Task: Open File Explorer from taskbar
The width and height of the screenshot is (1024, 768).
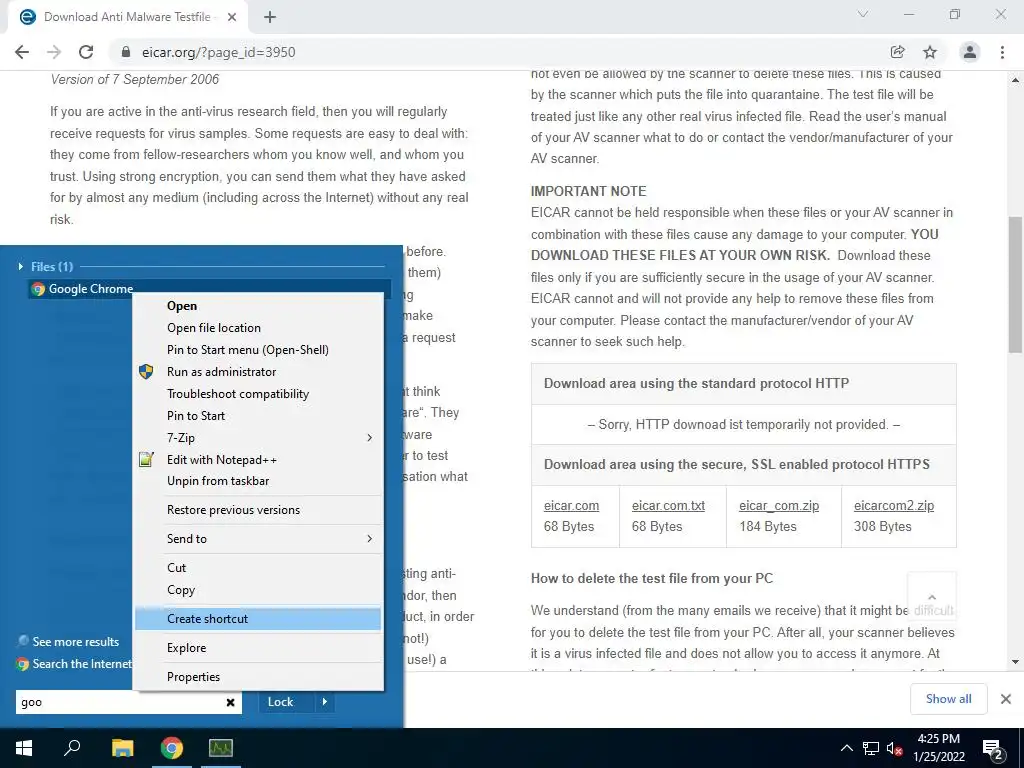Action: point(122,748)
